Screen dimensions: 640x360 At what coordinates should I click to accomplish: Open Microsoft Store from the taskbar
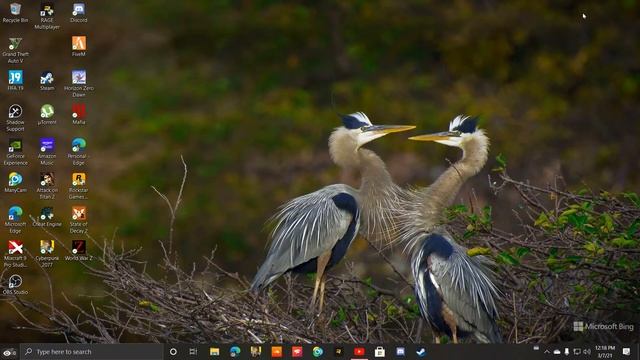click(380, 352)
